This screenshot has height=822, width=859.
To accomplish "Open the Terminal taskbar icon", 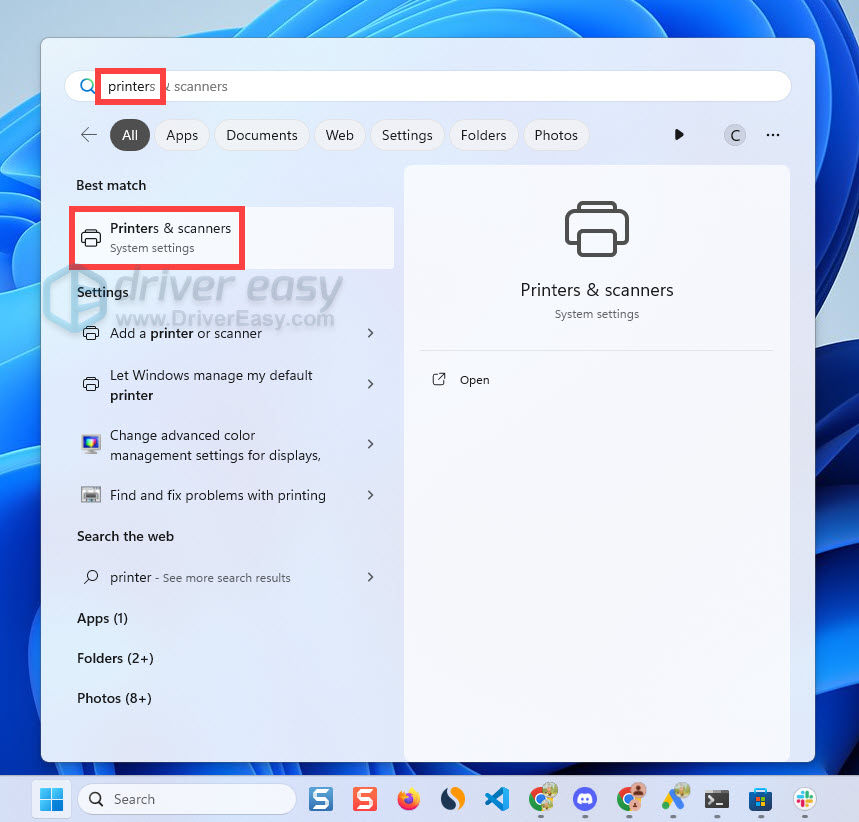I will tap(716, 799).
